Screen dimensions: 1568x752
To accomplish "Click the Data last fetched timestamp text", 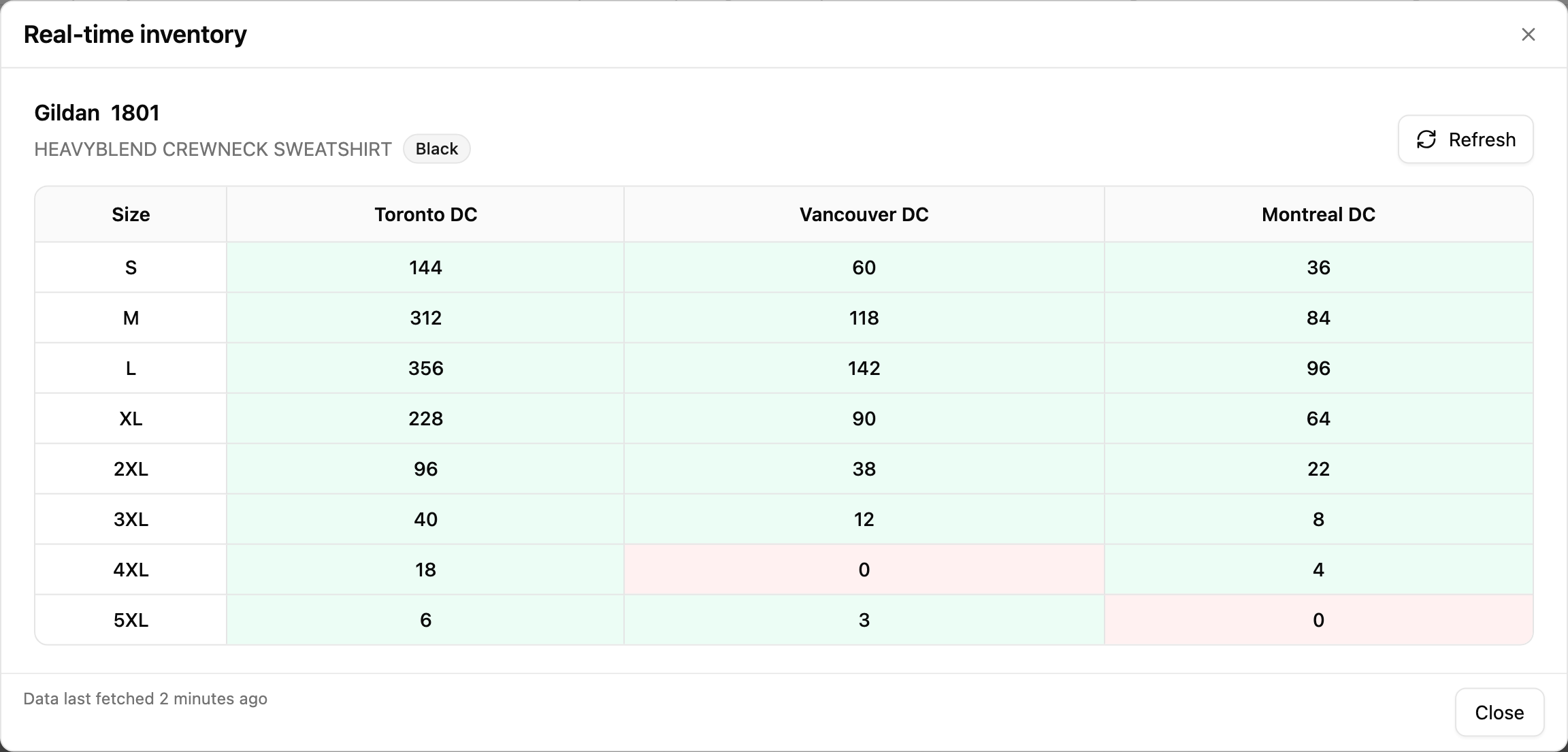I will point(145,699).
